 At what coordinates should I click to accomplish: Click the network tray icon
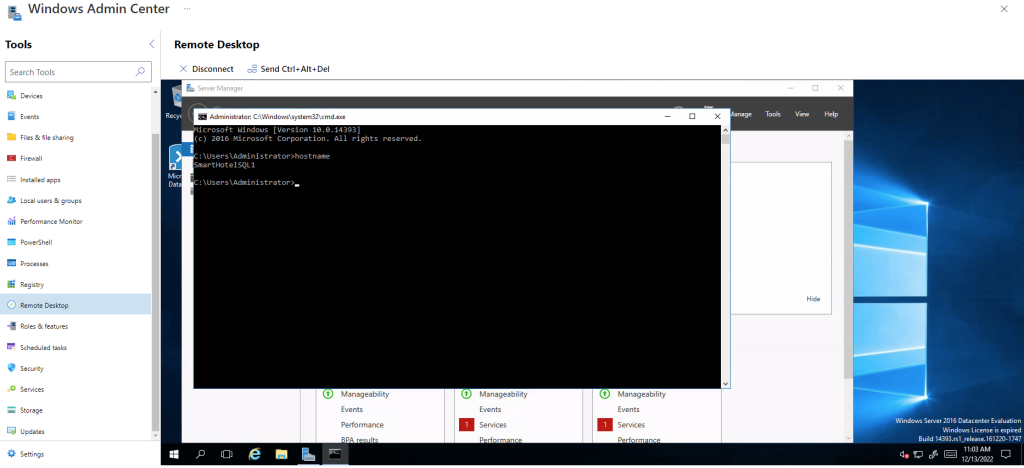point(918,454)
